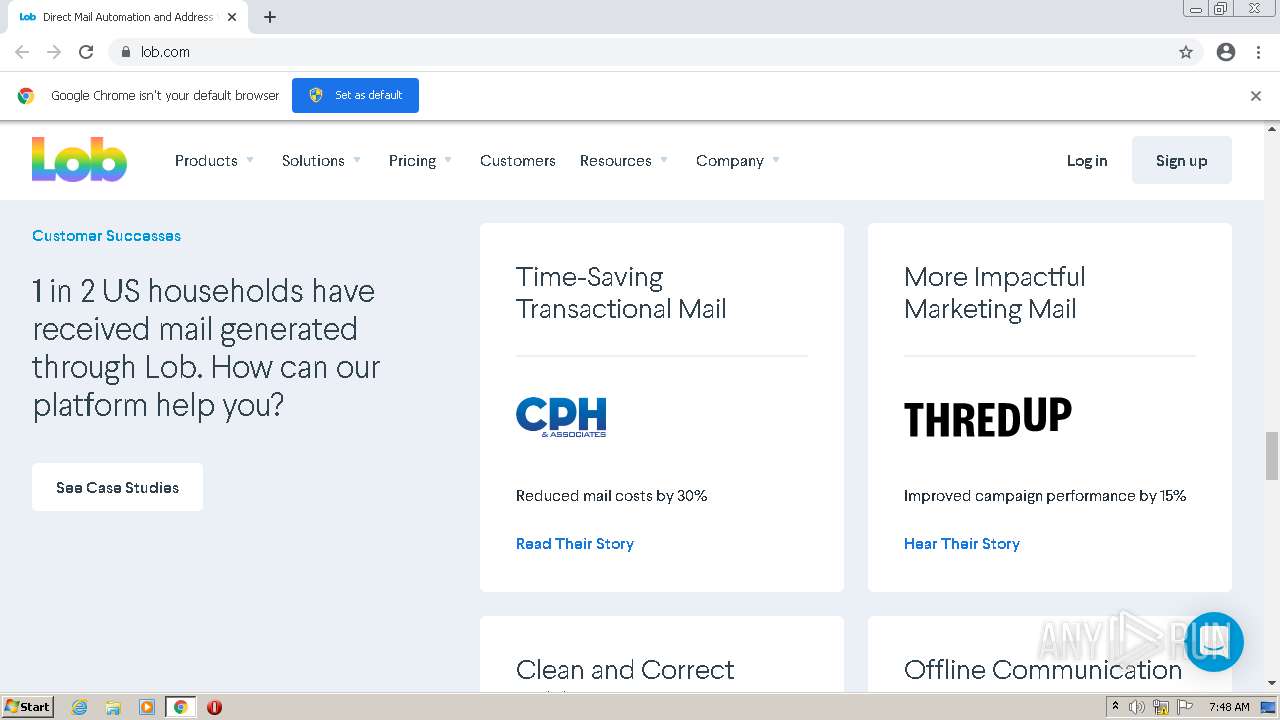This screenshot has height=720, width=1280.
Task: Click Set as default button
Action: click(355, 95)
